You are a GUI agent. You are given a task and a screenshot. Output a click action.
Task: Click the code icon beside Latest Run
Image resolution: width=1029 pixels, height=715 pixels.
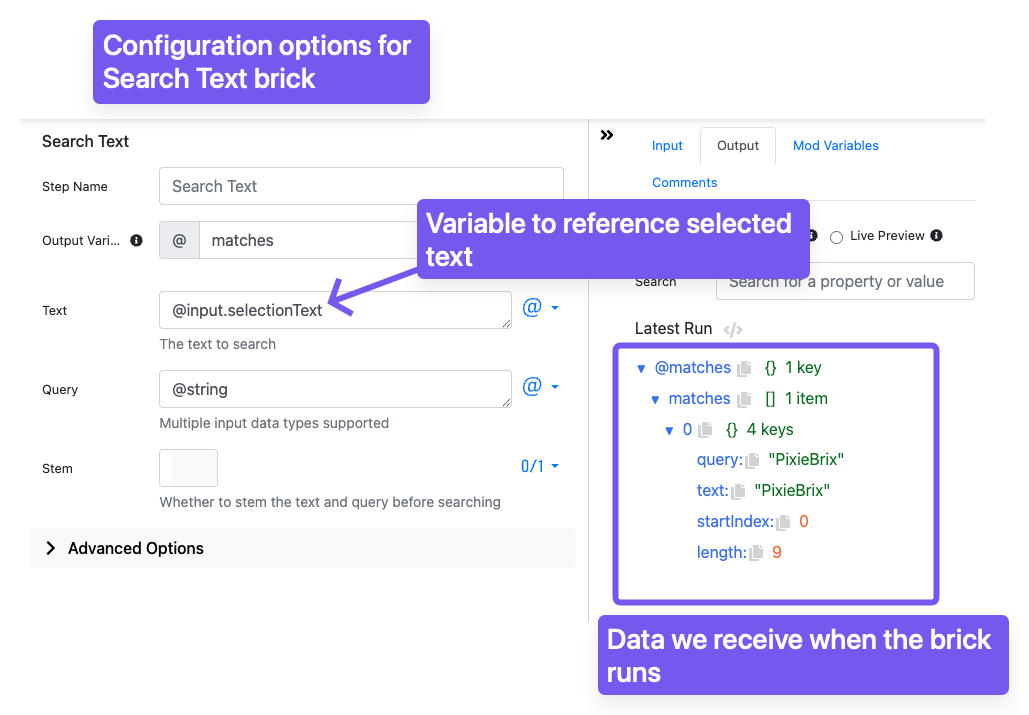pyautogui.click(x=733, y=329)
